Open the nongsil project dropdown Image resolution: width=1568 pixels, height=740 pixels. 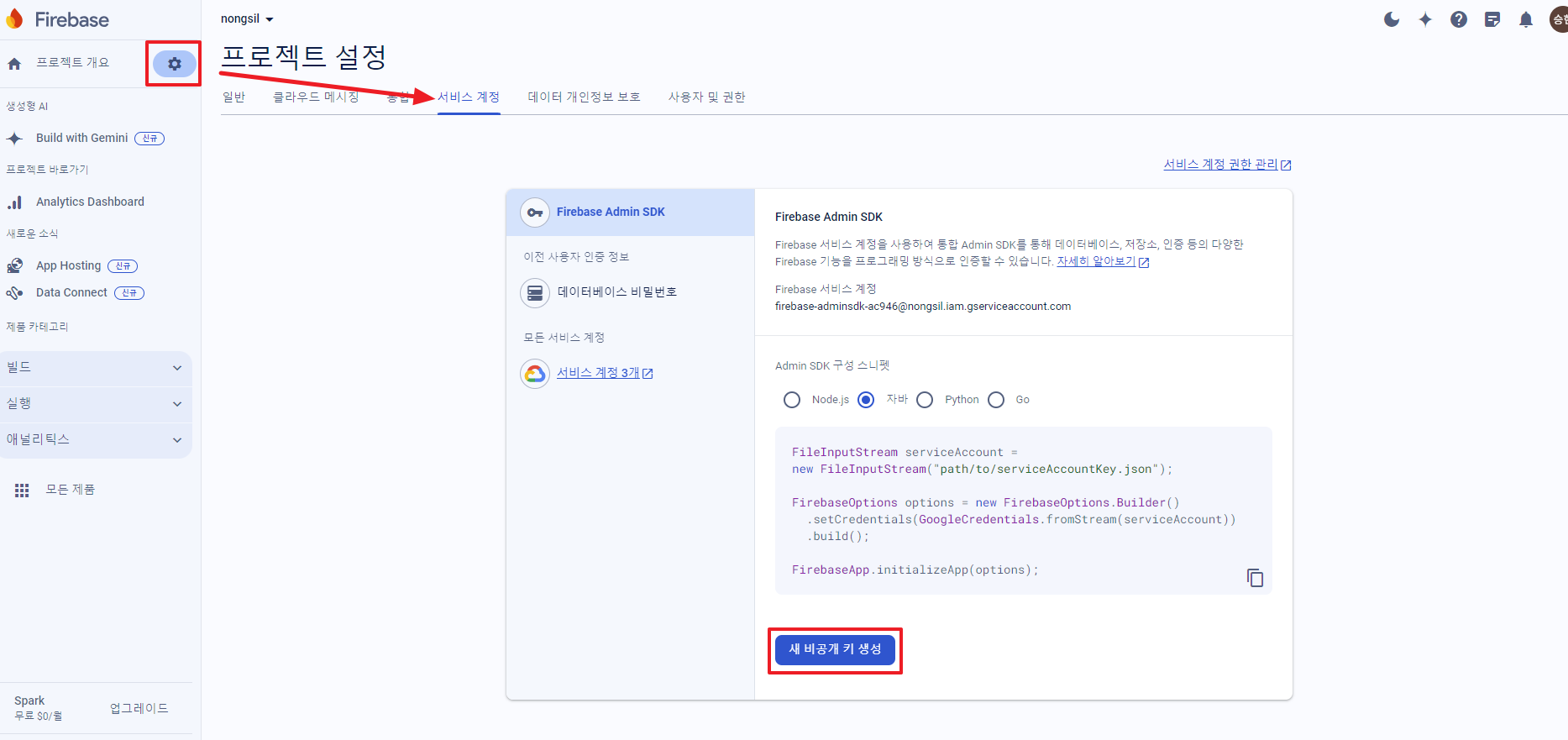point(247,18)
